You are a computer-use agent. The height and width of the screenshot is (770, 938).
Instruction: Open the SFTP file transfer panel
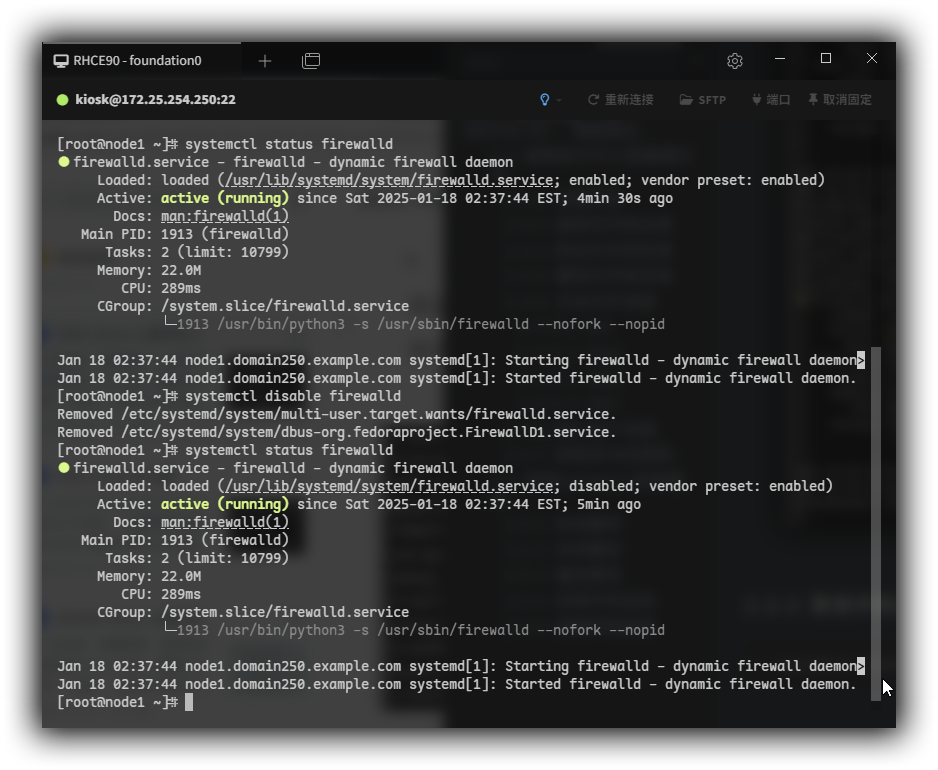click(703, 100)
